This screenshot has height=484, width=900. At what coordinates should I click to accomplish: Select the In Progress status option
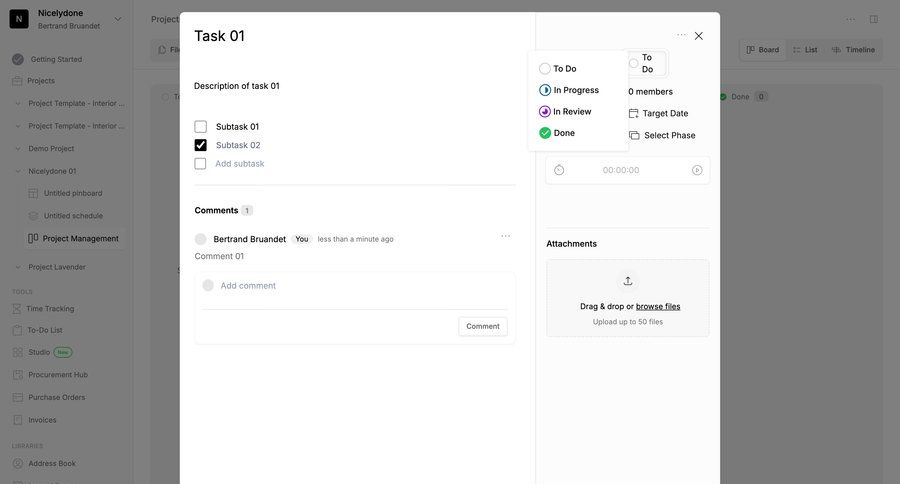click(x=569, y=90)
